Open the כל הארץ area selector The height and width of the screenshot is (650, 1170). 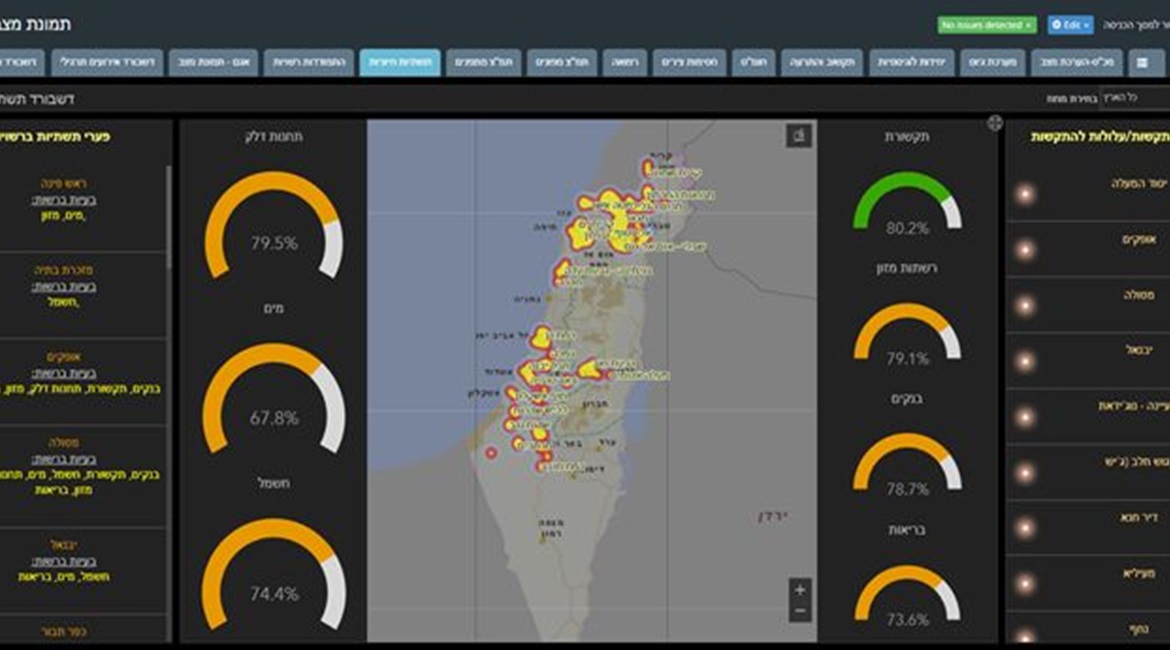(x=1136, y=98)
